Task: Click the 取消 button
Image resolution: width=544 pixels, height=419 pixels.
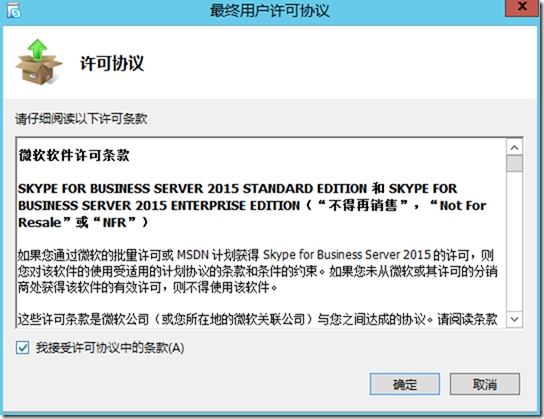Action: 485,384
